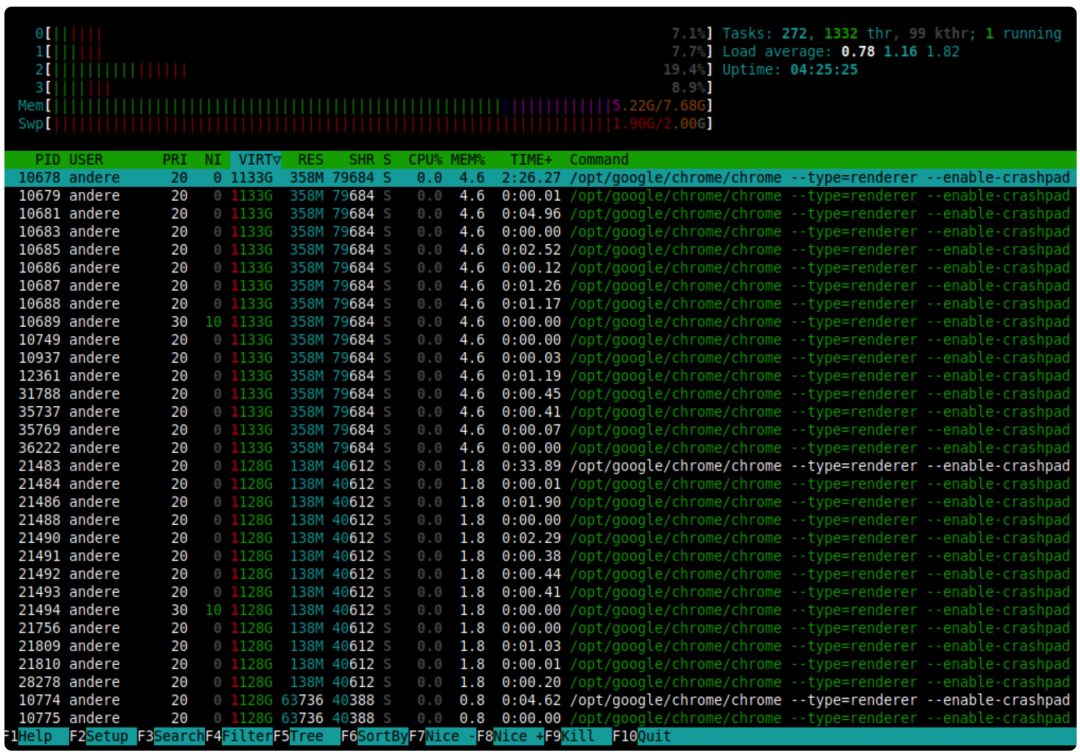Viewport: 1080px width, 754px height.
Task: Click the Uptime 04:25:25 value
Action: (x=824, y=70)
